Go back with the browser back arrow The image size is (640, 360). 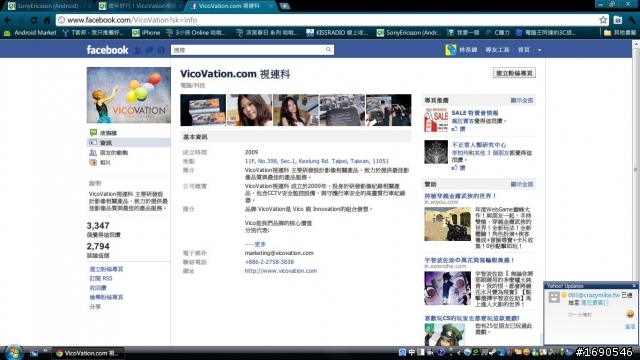click(8, 20)
